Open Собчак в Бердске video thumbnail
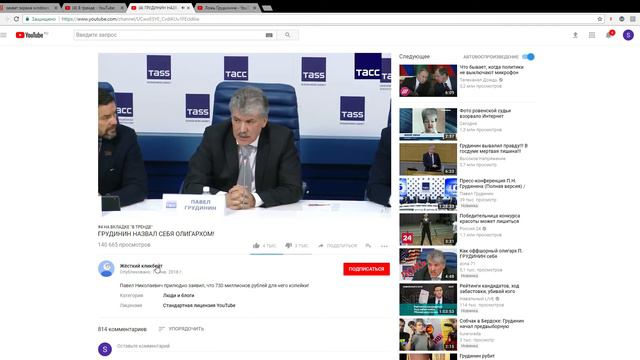Image resolution: width=640 pixels, height=360 pixels. tap(428, 335)
